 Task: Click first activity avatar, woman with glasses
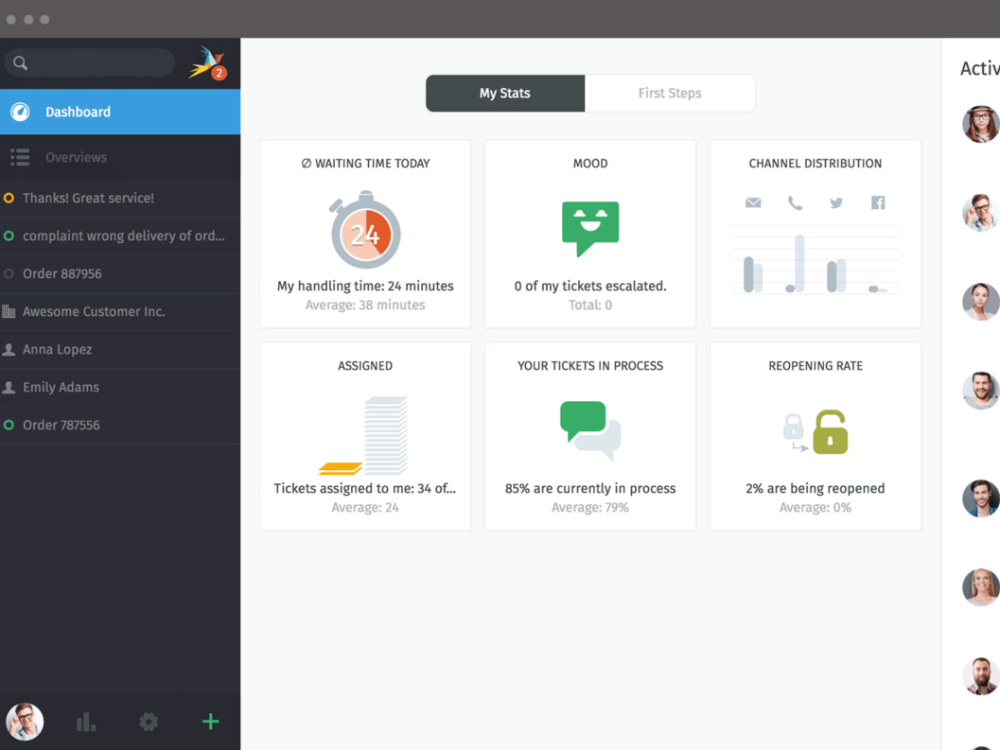pos(981,124)
